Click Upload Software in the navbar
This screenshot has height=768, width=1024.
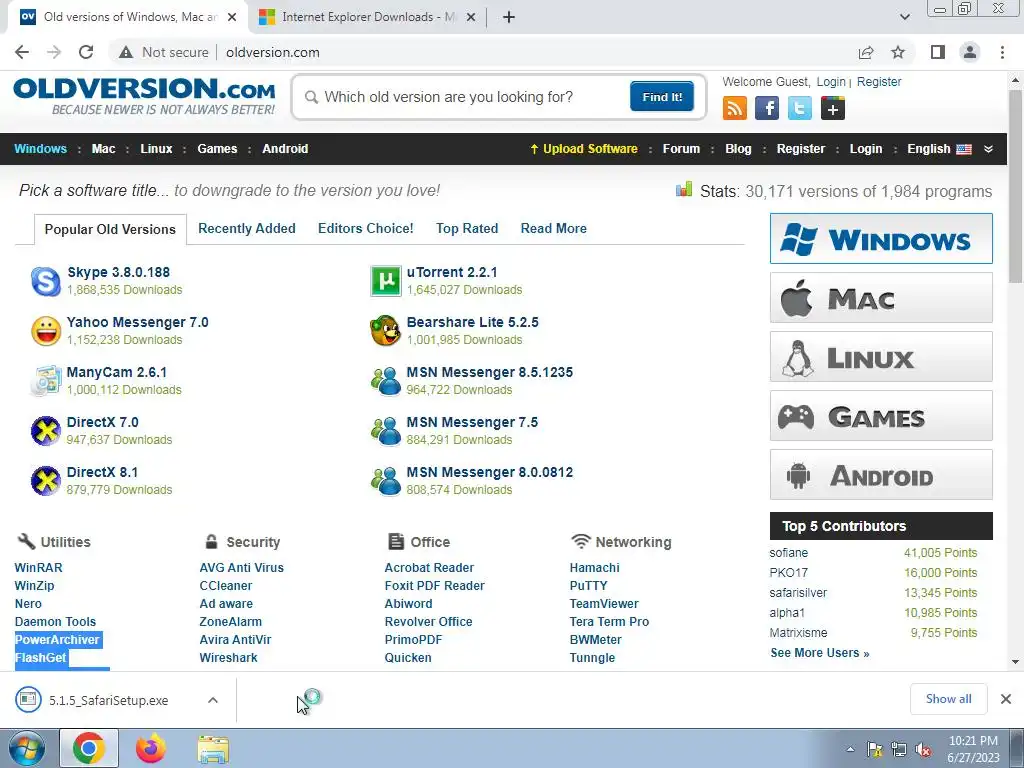tap(584, 149)
